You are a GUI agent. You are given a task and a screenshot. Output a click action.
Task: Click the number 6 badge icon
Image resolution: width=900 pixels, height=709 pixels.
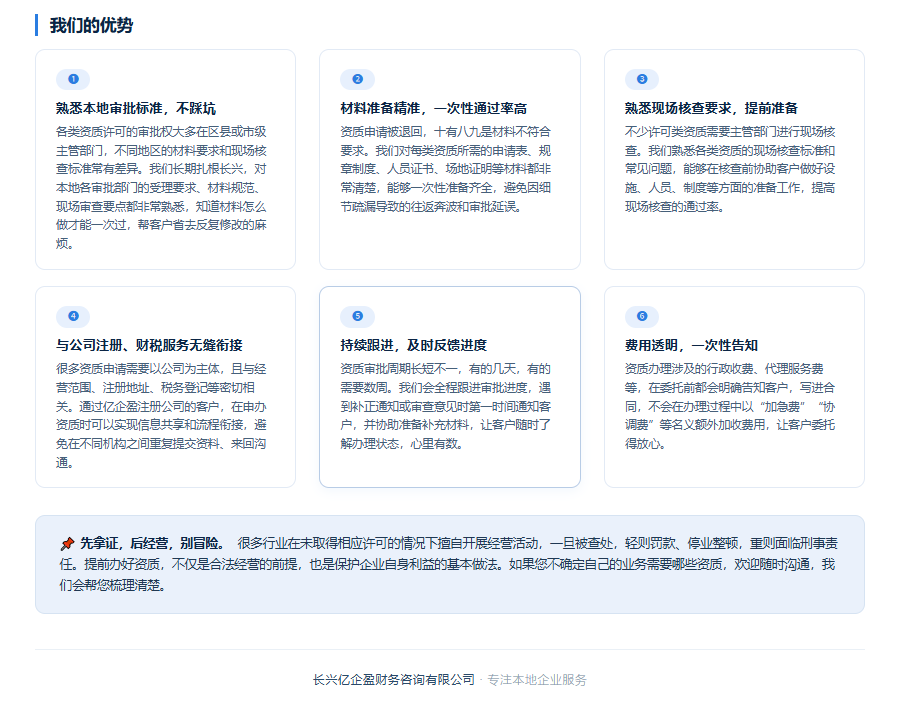click(642, 316)
